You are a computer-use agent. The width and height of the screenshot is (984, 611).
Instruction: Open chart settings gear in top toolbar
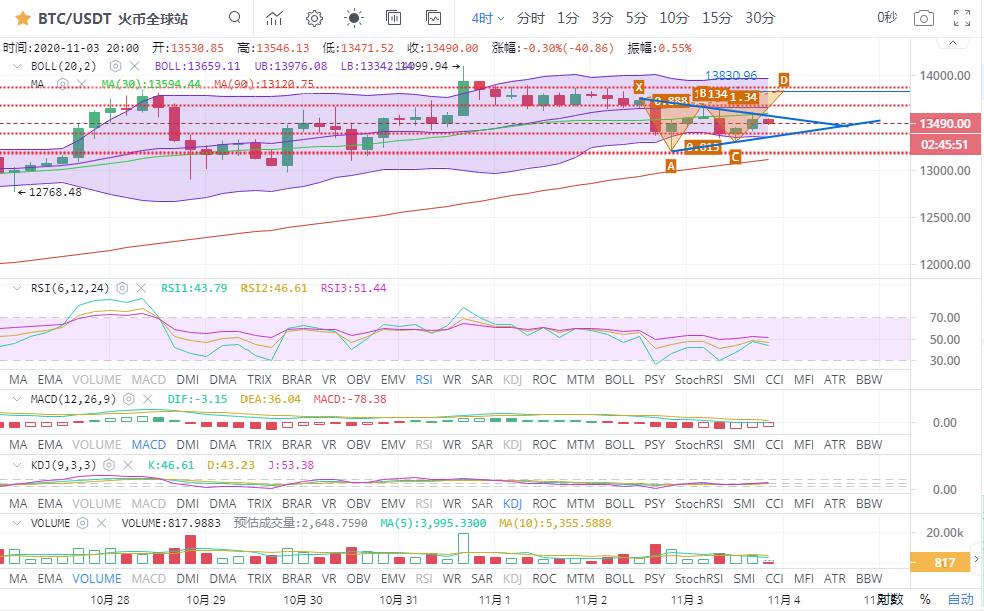pos(314,18)
